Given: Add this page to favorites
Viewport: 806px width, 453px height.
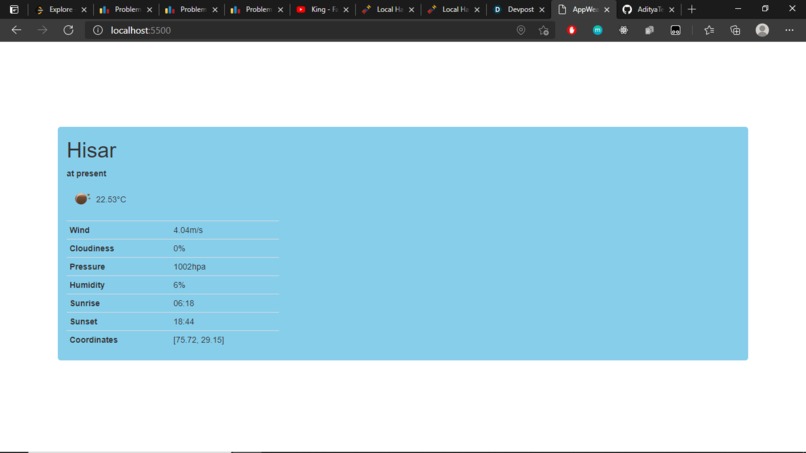Looking at the screenshot, I should (x=543, y=30).
